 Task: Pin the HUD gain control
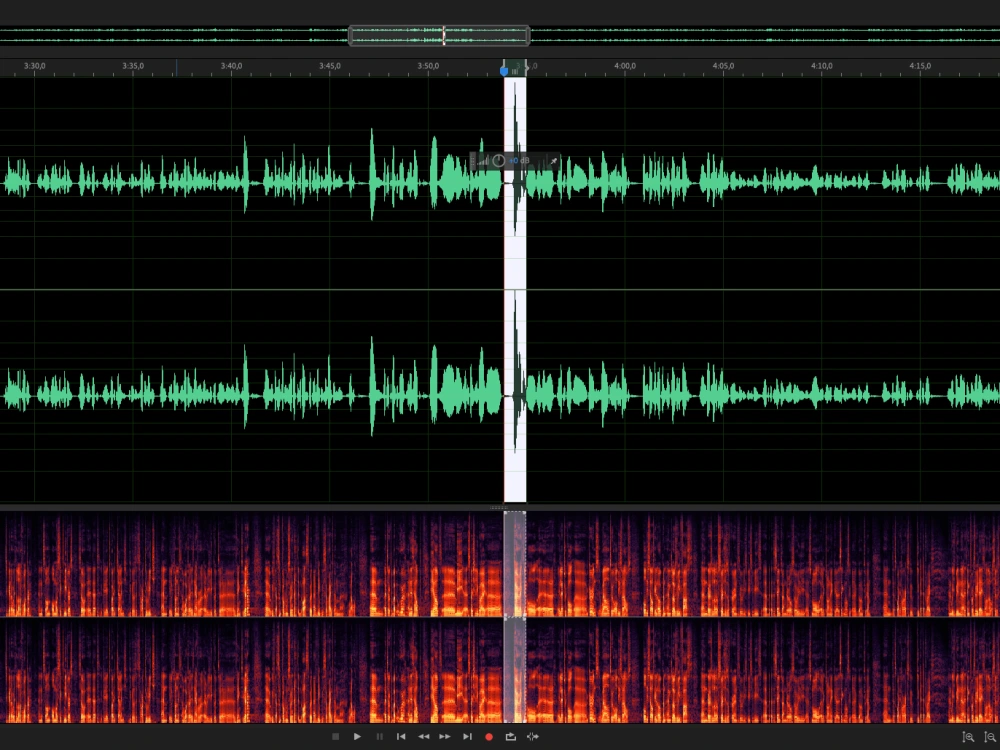click(553, 161)
